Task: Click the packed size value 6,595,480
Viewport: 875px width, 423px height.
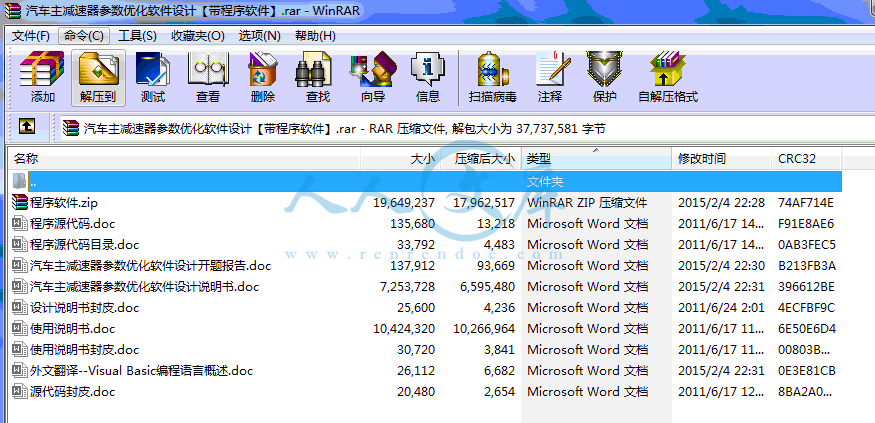Action: click(488, 287)
